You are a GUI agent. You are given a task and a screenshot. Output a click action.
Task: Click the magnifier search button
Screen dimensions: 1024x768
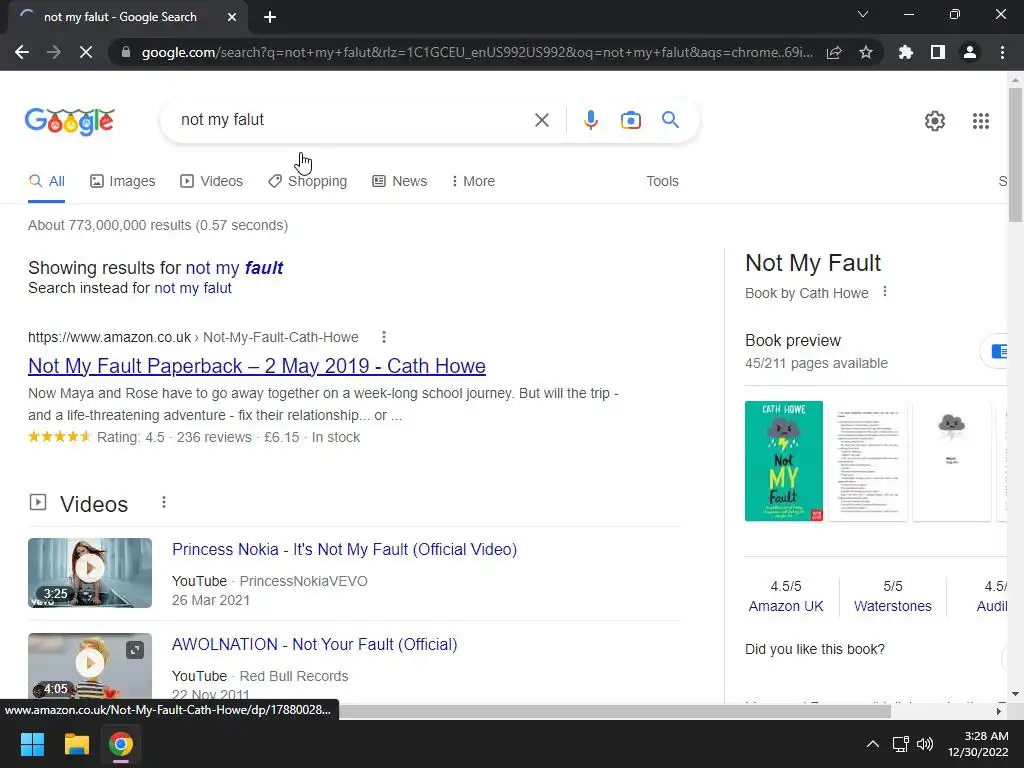pos(670,120)
